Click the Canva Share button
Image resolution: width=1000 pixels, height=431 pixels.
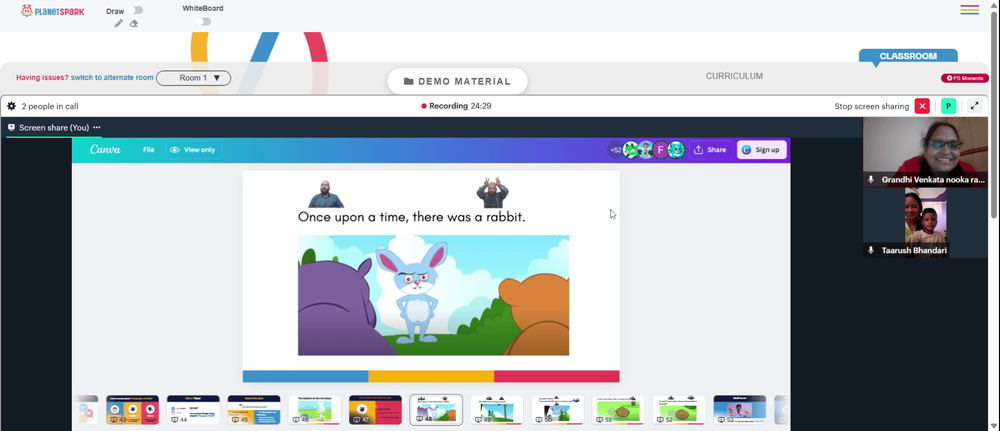710,150
